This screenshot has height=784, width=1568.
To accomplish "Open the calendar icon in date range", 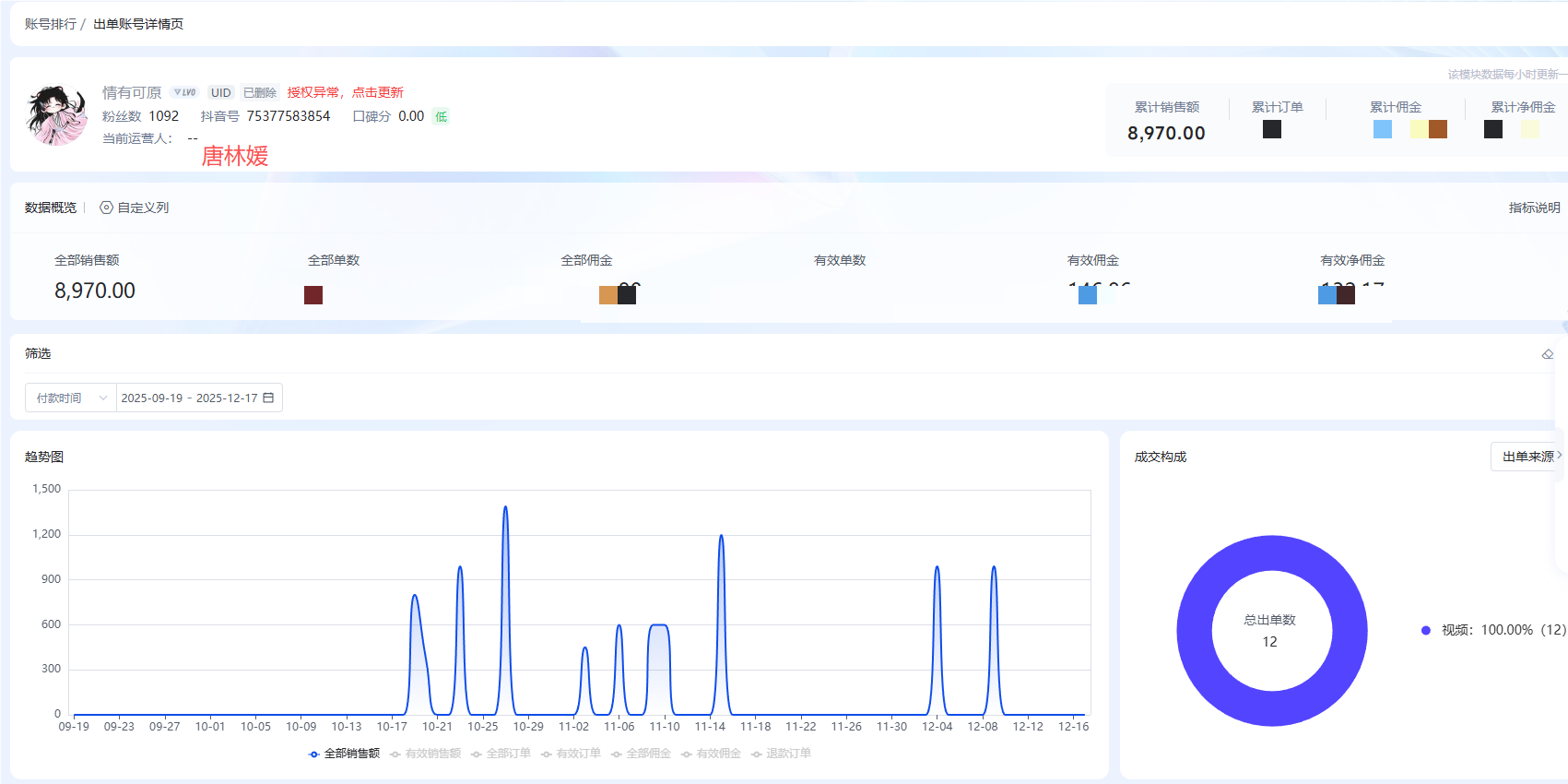I will [x=268, y=398].
